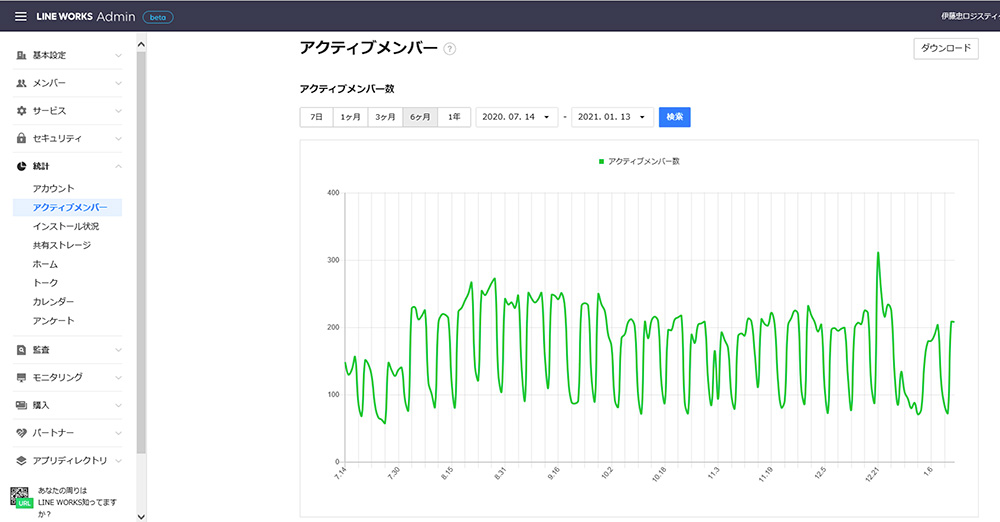Click the 監査 audit icon

click(x=21, y=350)
